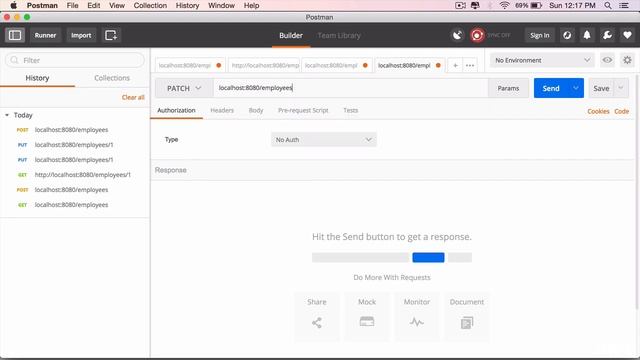
Task: Click the Monitor pulse icon
Action: point(417,322)
